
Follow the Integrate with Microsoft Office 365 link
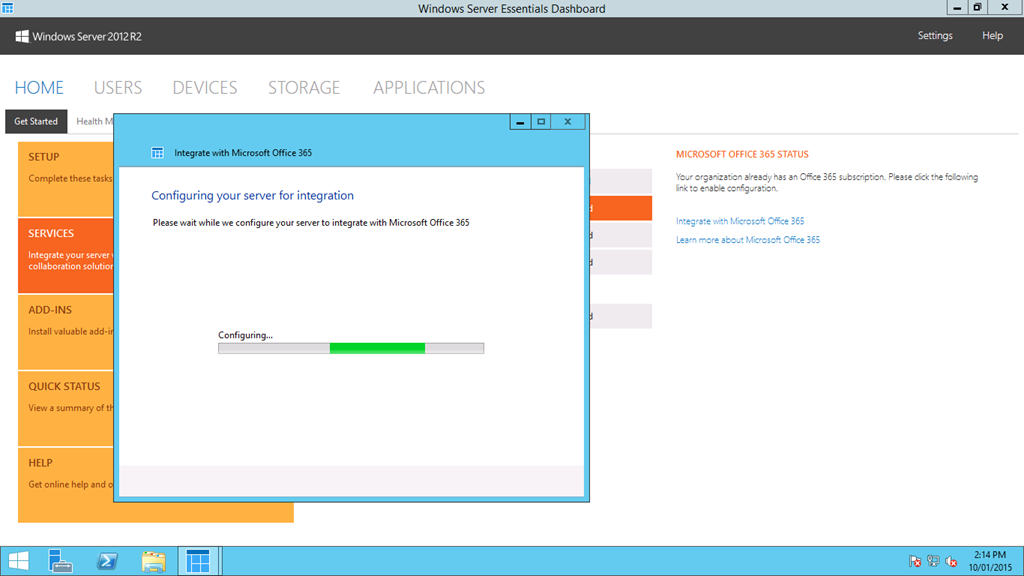point(740,221)
